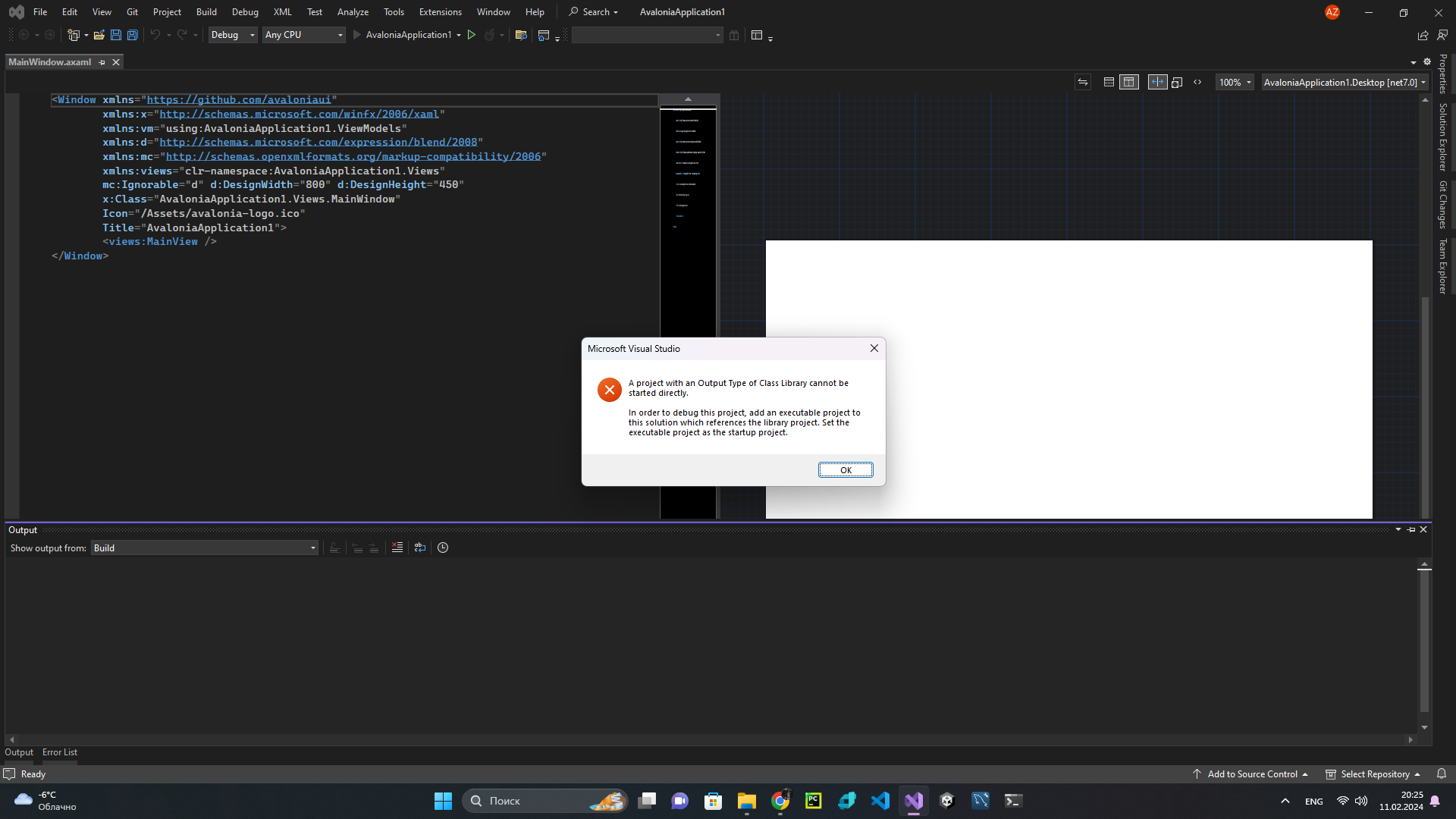Image resolution: width=1456 pixels, height=819 pixels.
Task: Open the Output window options dropdown arrow
Action: (x=1398, y=529)
